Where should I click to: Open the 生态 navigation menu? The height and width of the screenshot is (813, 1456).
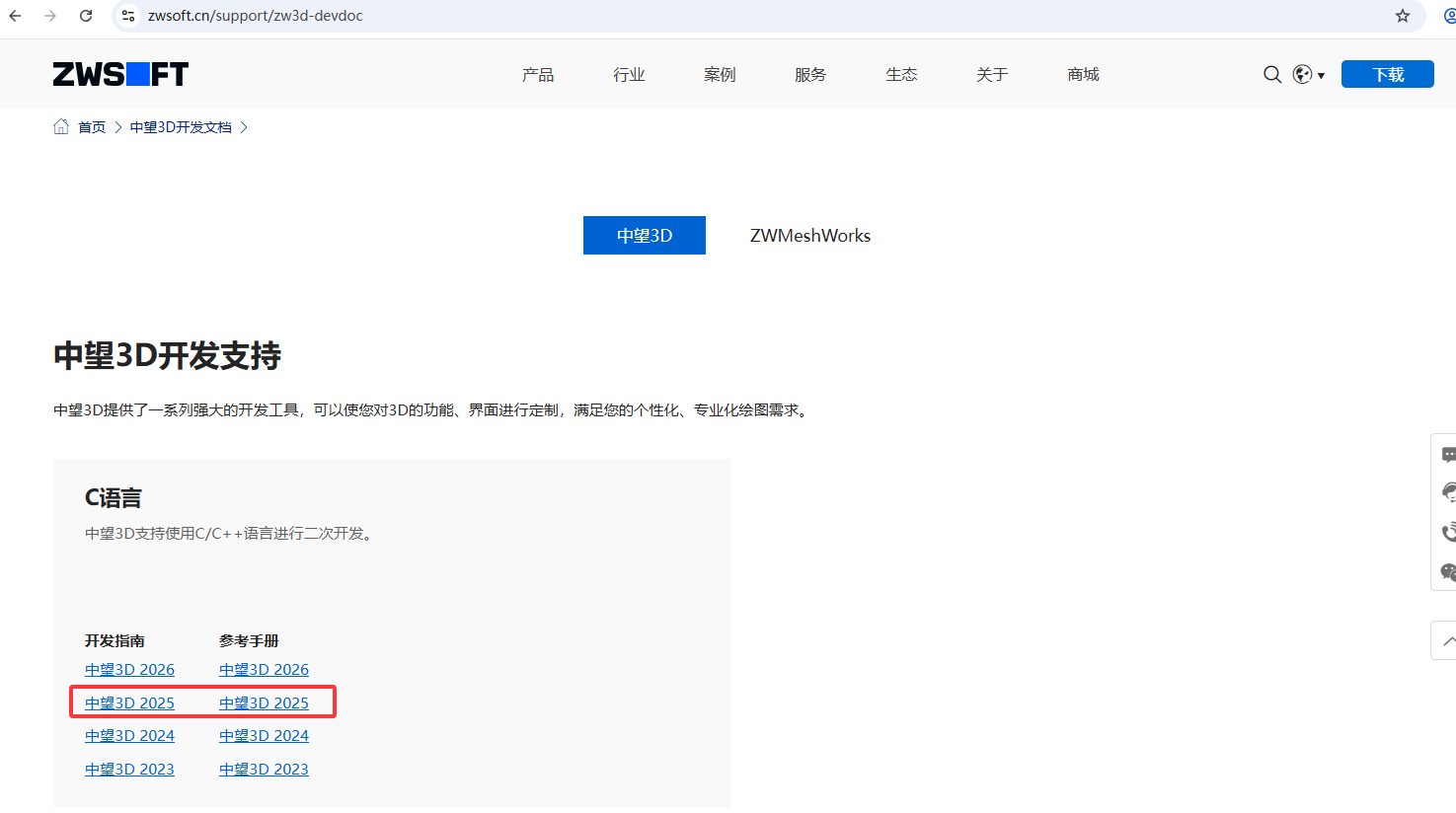coord(901,75)
